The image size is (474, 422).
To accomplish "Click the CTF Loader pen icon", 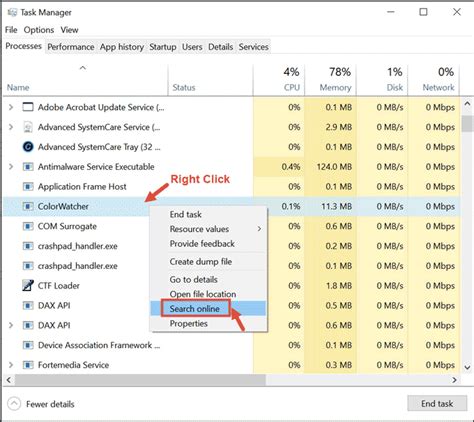I will 28,286.
